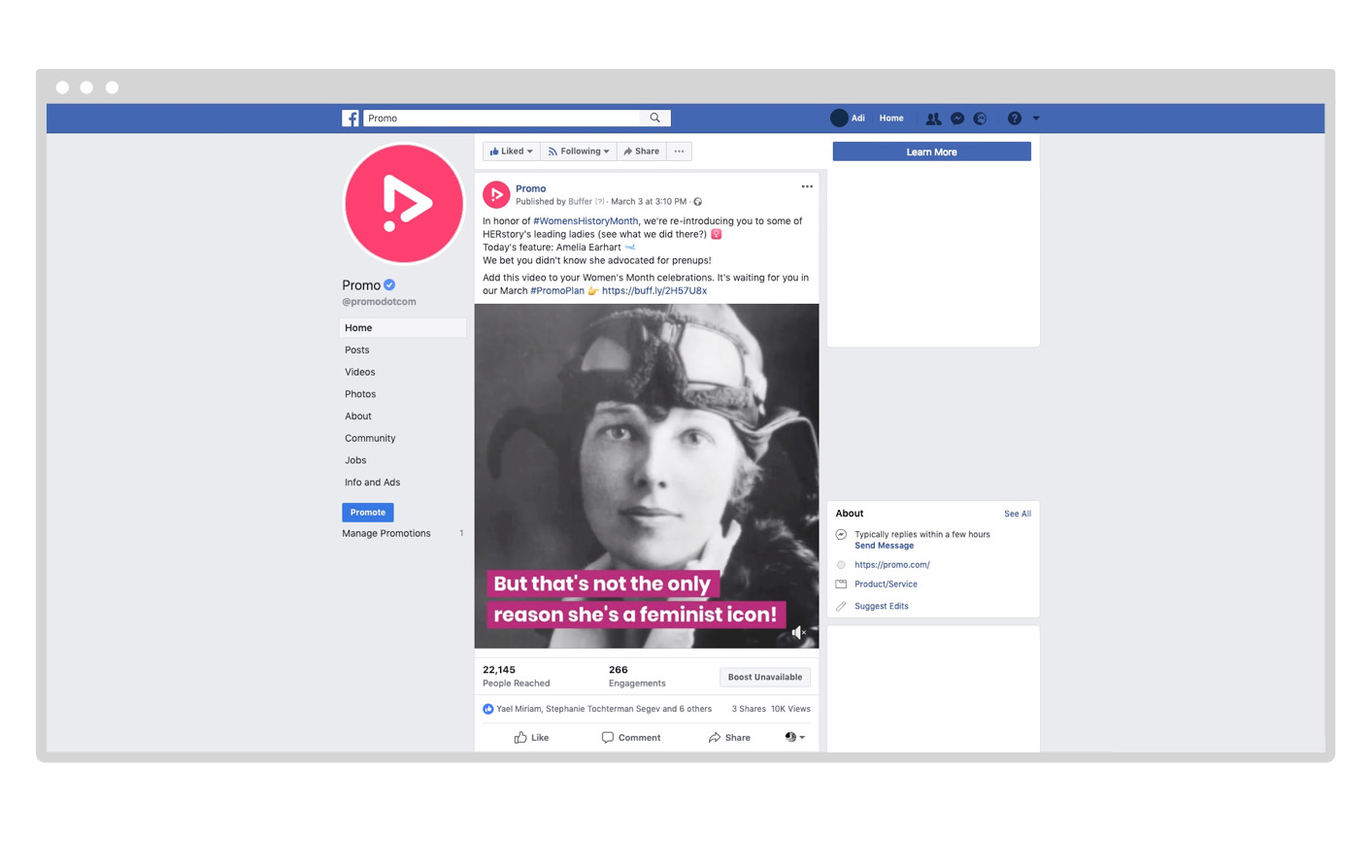The width and height of the screenshot is (1372, 868).
Task: Expand the Following dropdown button
Action: tap(579, 151)
